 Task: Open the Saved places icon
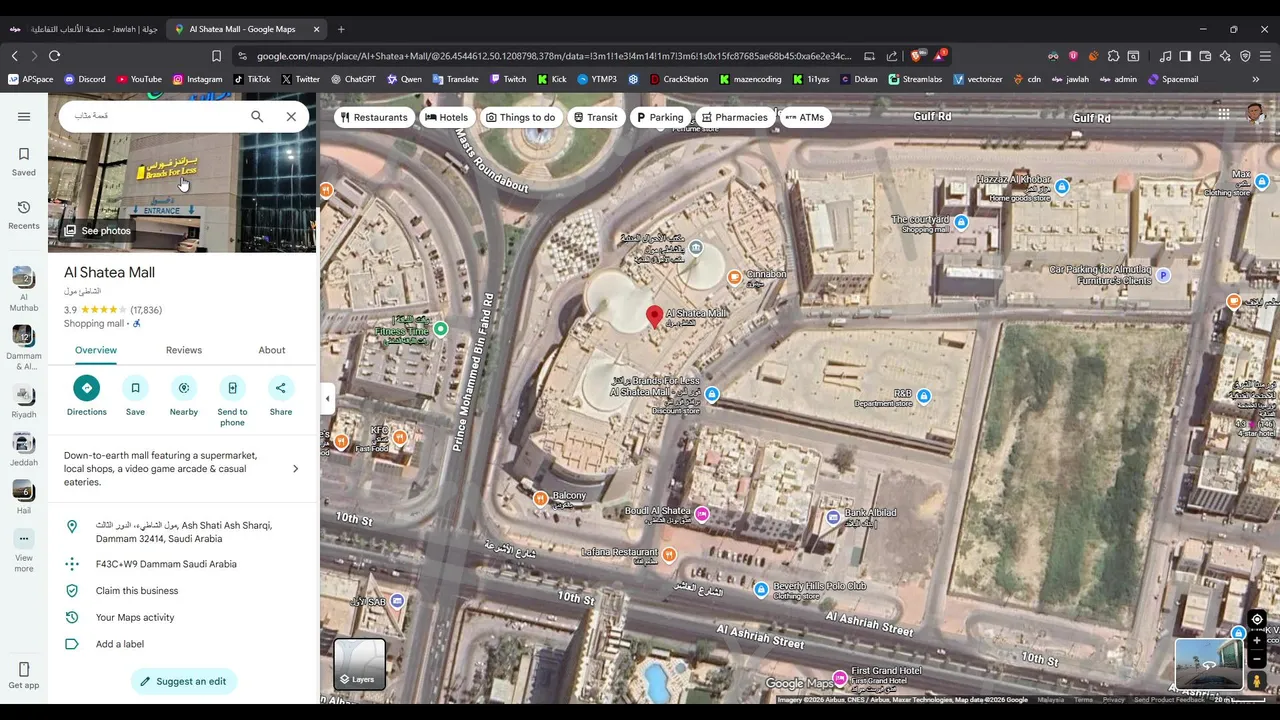[24, 161]
